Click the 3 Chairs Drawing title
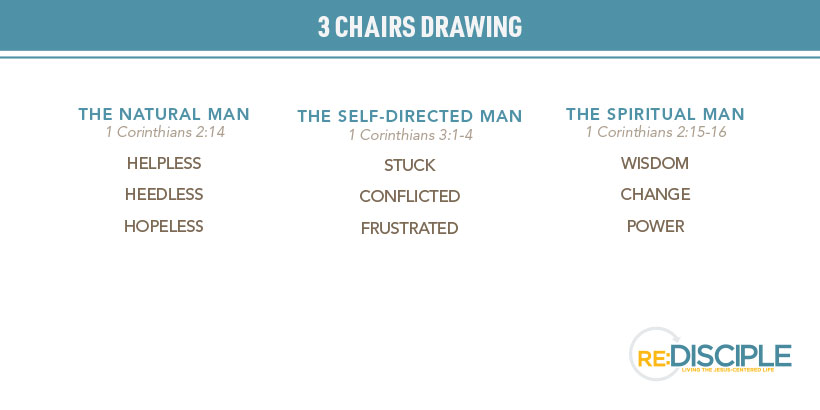This screenshot has width=820, height=410. pyautogui.click(x=420, y=27)
